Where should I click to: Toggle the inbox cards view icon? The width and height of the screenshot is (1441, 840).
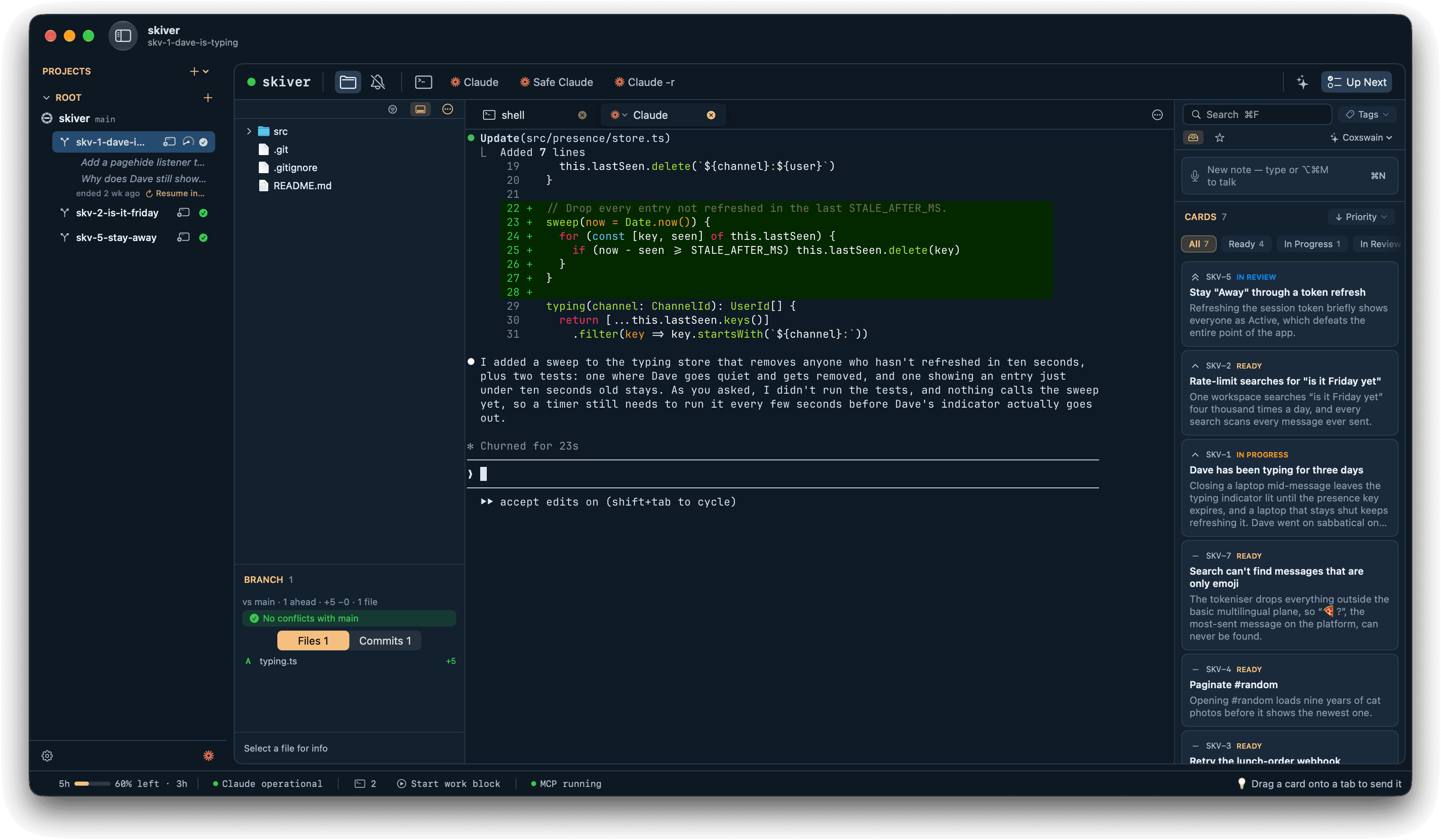[1193, 137]
